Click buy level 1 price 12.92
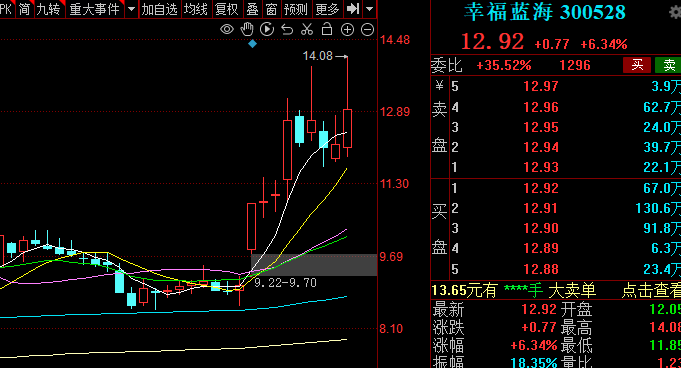This screenshot has height=368, width=681. [x=541, y=188]
